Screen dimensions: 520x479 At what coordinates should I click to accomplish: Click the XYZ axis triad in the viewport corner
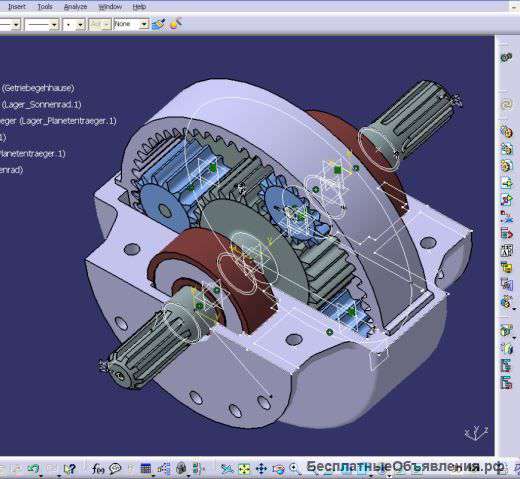[476, 432]
